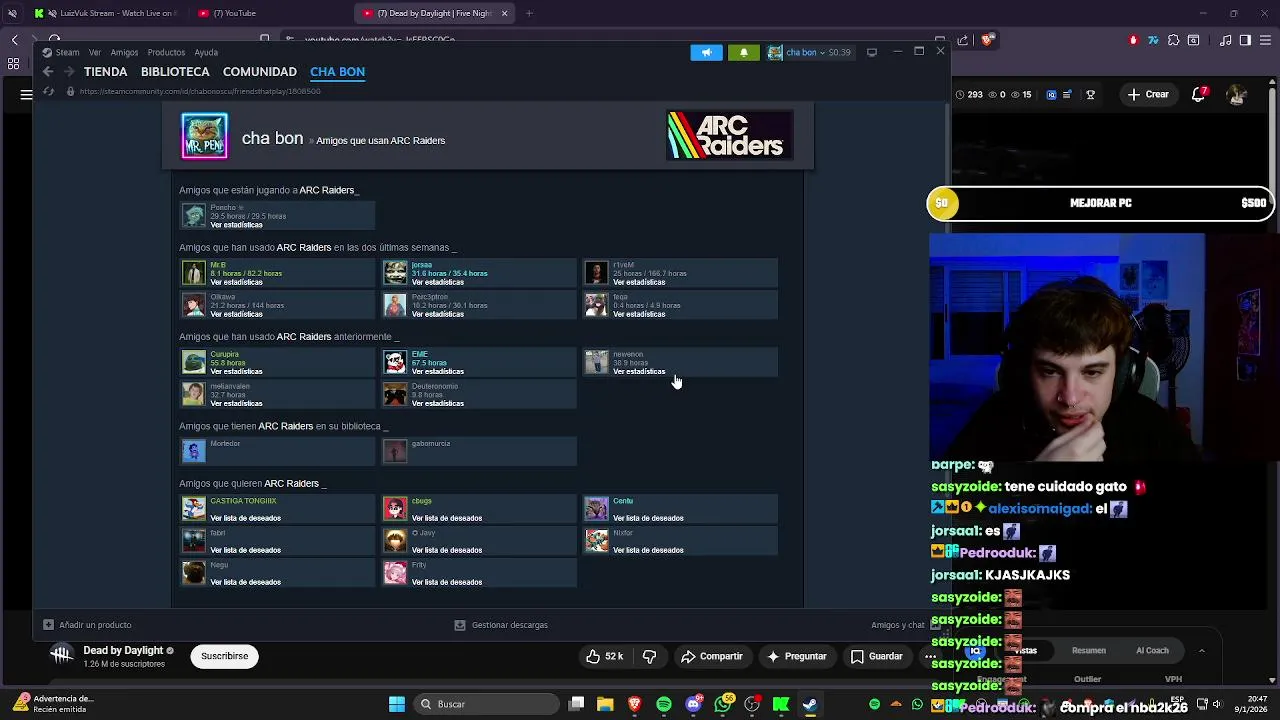Open the CHA BON tab
Screen dimensions: 1280x720
pyautogui.click(x=337, y=72)
